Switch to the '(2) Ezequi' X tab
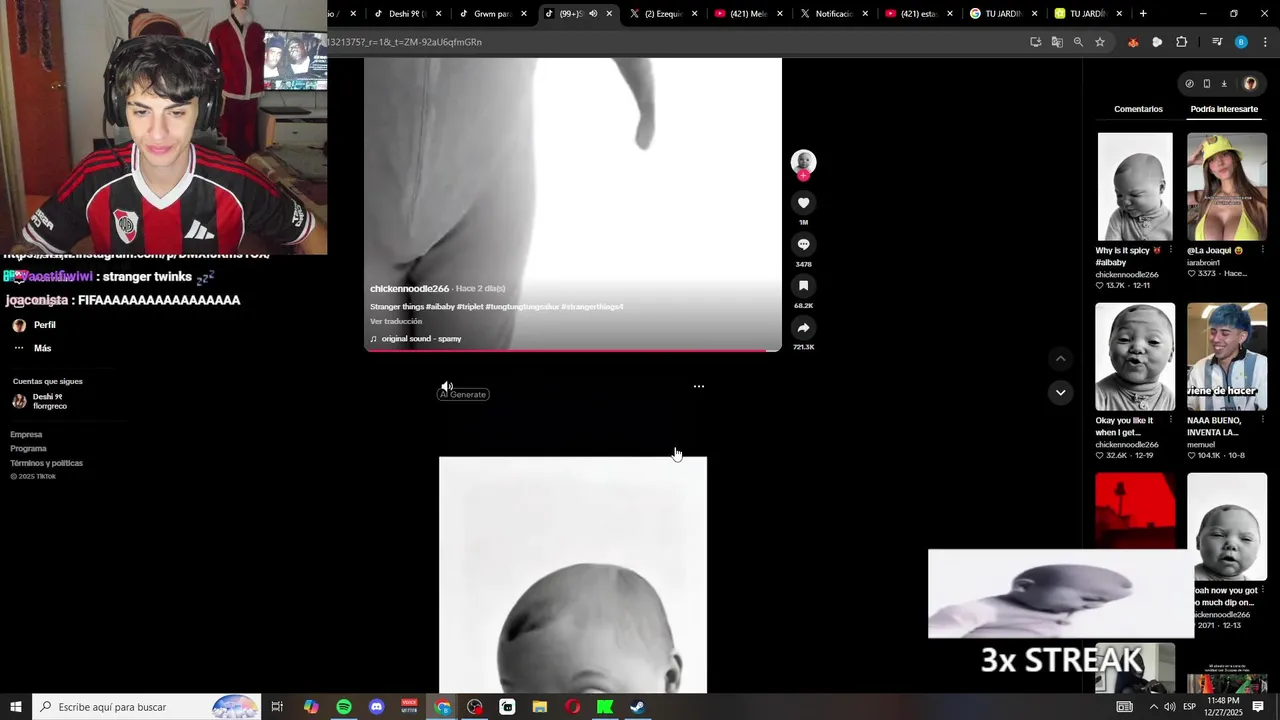 663,14
